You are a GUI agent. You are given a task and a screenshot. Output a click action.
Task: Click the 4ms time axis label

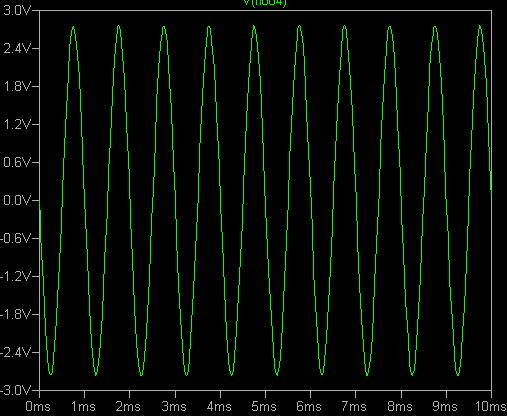219,406
